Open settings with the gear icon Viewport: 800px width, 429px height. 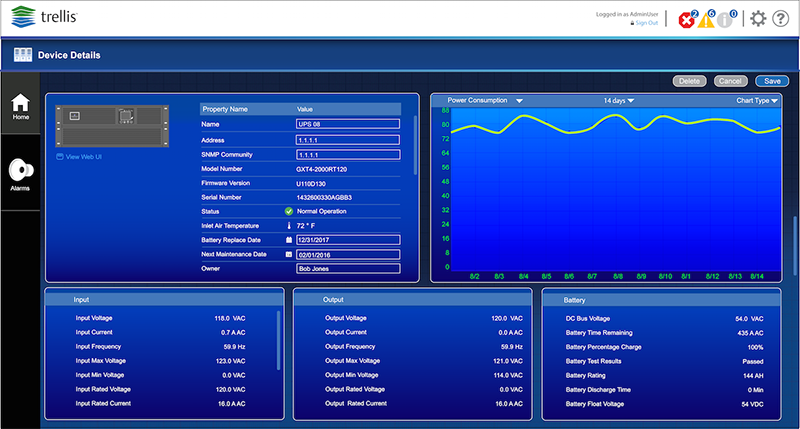pos(758,19)
